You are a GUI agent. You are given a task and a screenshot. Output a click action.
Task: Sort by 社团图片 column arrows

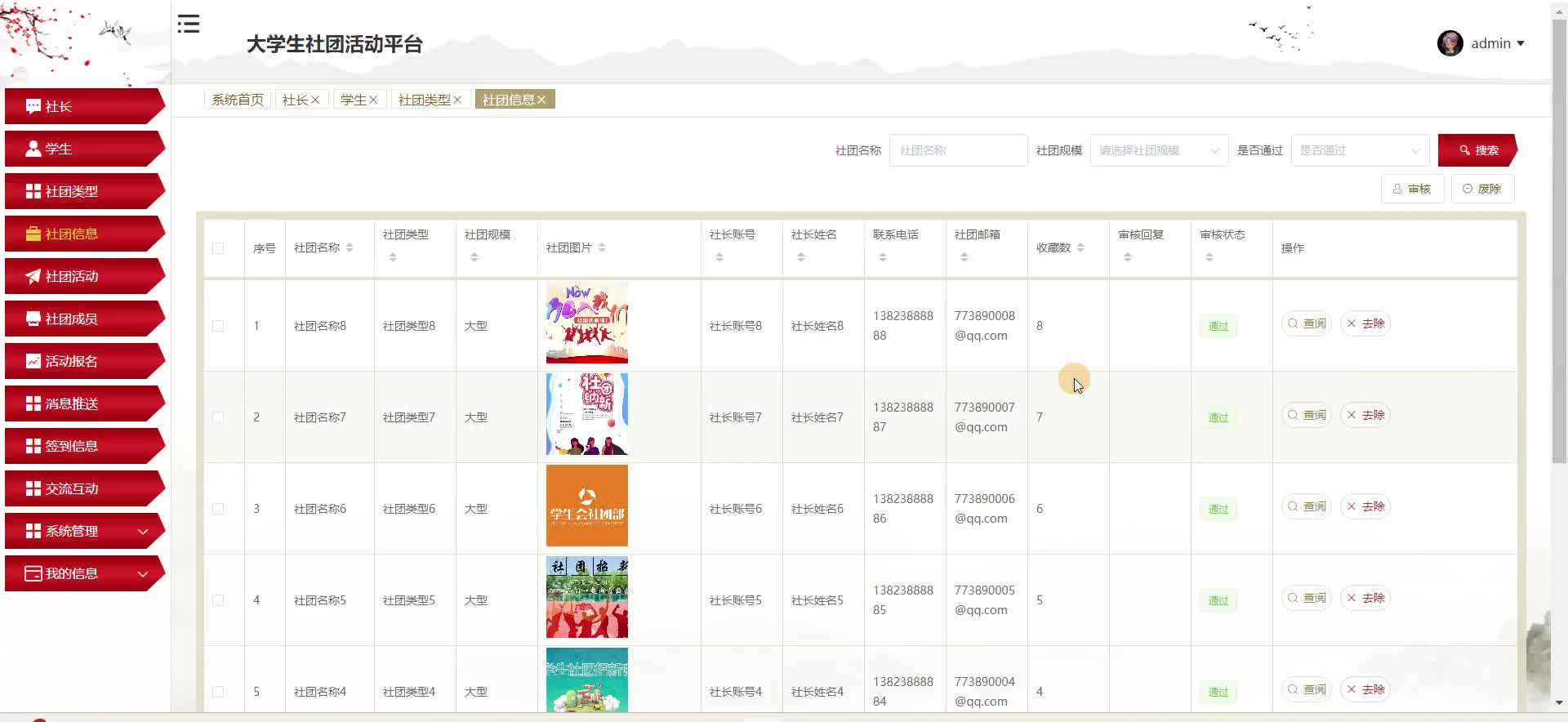point(602,247)
